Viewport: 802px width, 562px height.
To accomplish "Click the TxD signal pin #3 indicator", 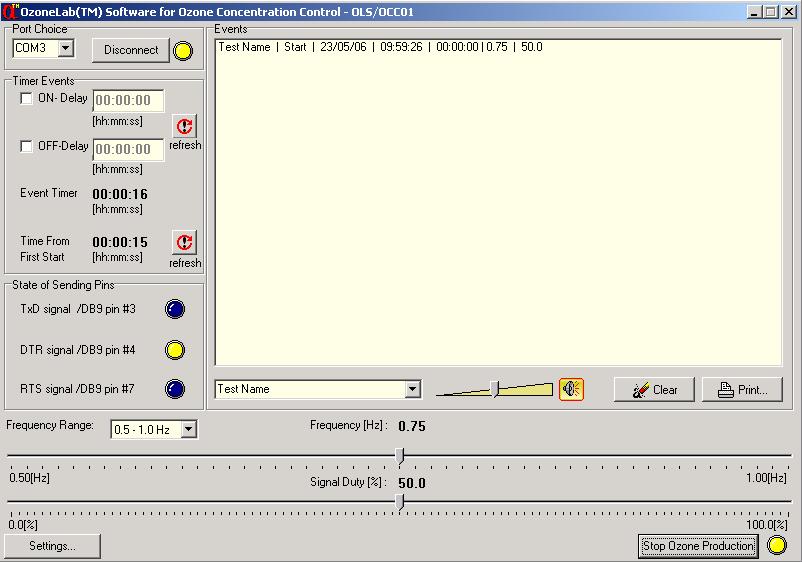I will 175,309.
